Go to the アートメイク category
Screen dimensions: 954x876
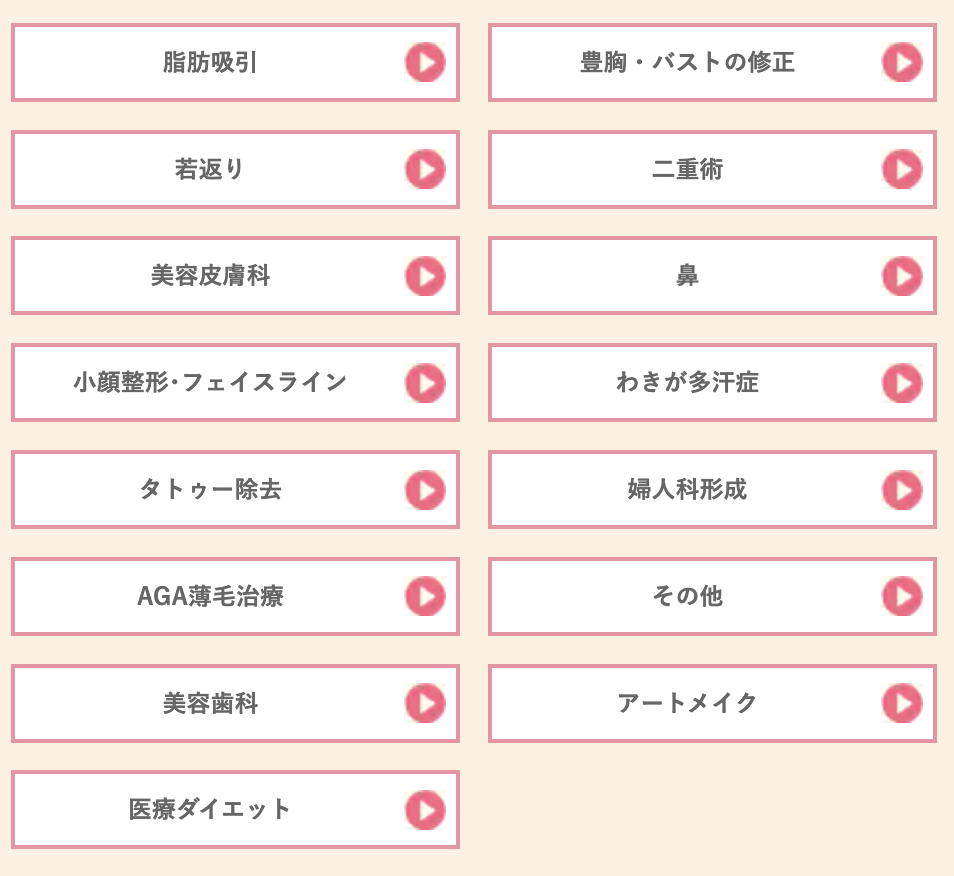712,703
